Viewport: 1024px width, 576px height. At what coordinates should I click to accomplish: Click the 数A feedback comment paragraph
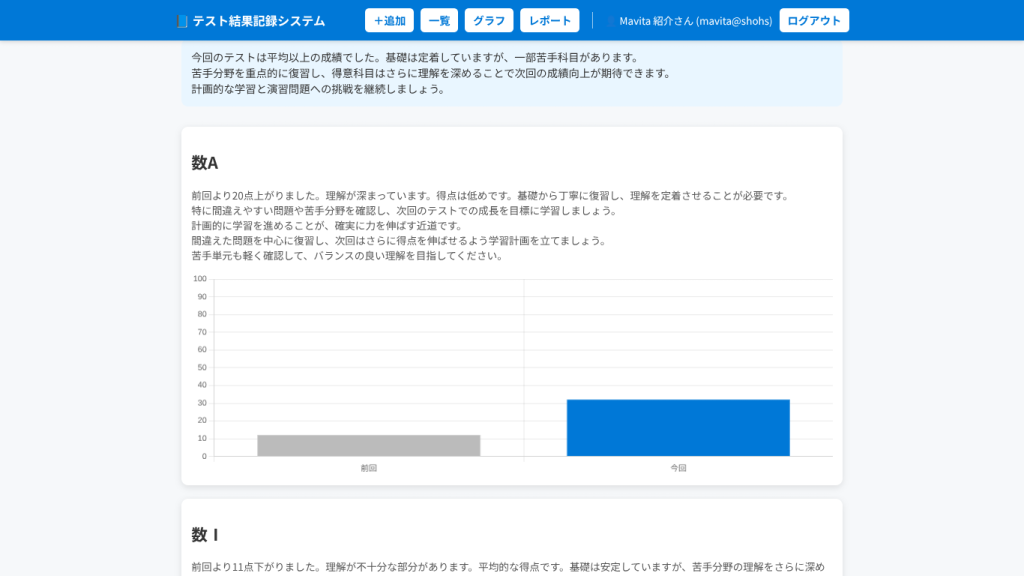point(490,225)
